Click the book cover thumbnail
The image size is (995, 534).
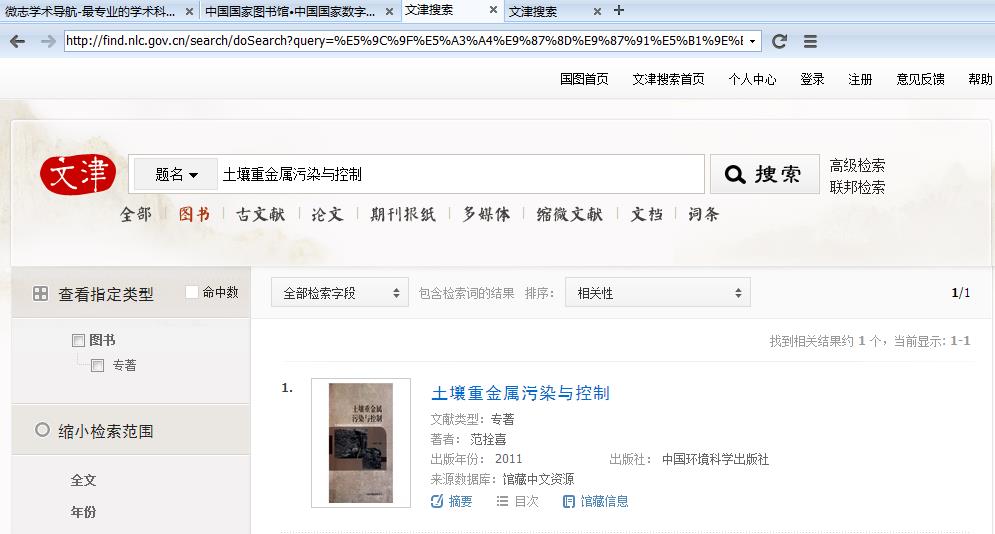pos(361,443)
